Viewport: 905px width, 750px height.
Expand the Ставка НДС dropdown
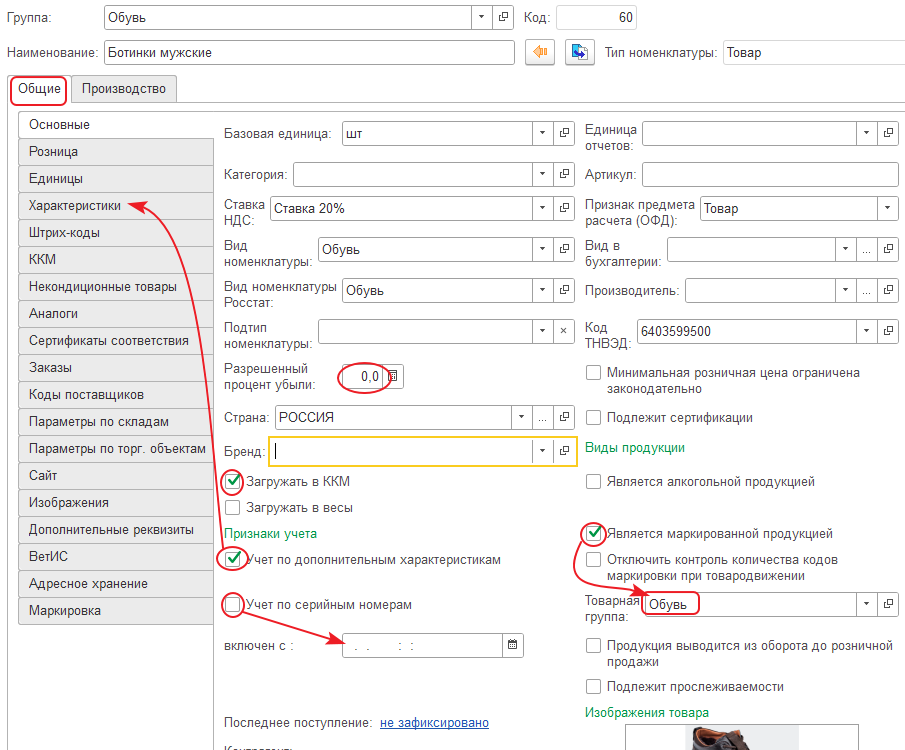pos(542,208)
